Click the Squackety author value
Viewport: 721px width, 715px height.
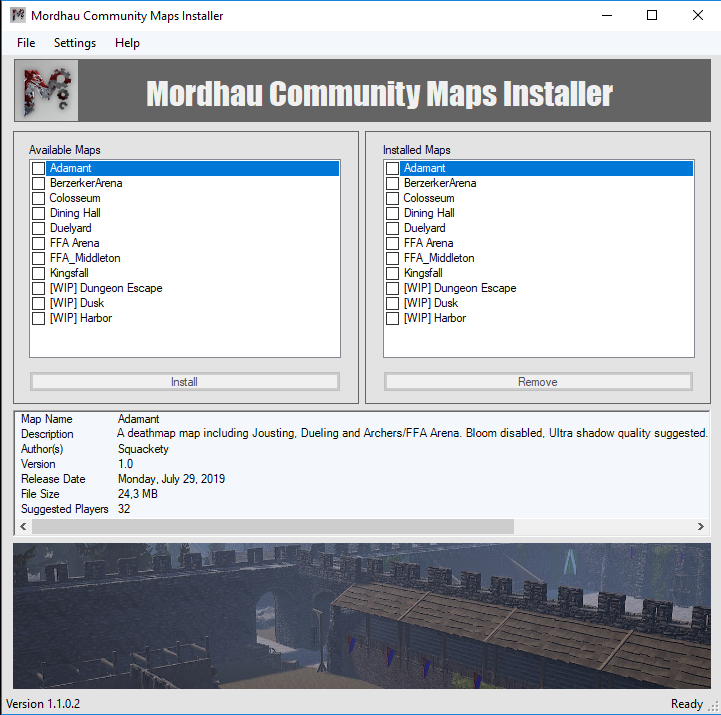coord(143,449)
